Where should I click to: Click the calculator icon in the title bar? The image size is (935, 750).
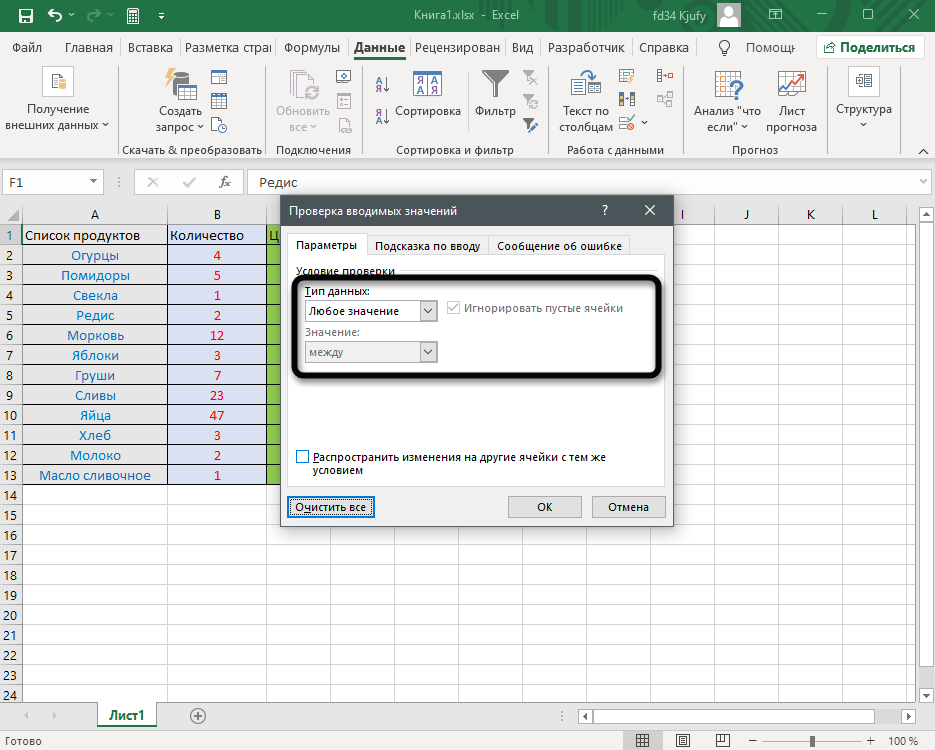coord(131,16)
